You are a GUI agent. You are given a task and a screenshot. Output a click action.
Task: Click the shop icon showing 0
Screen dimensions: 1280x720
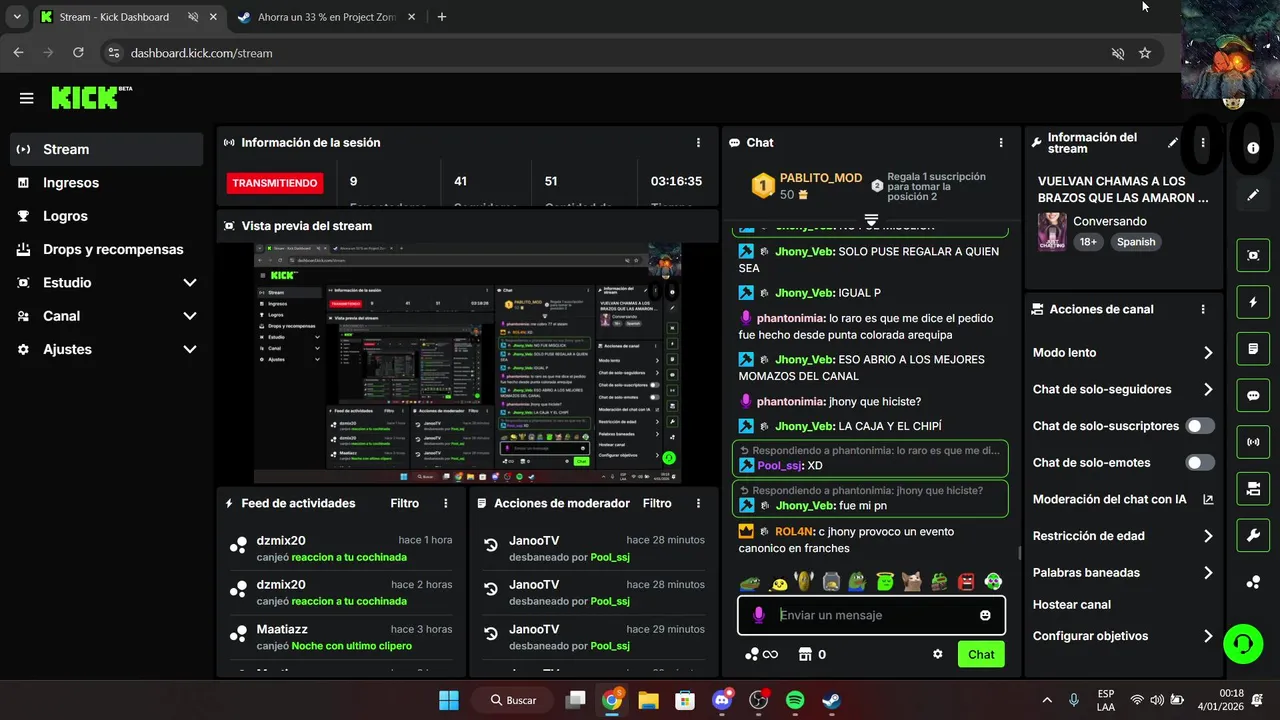point(812,655)
